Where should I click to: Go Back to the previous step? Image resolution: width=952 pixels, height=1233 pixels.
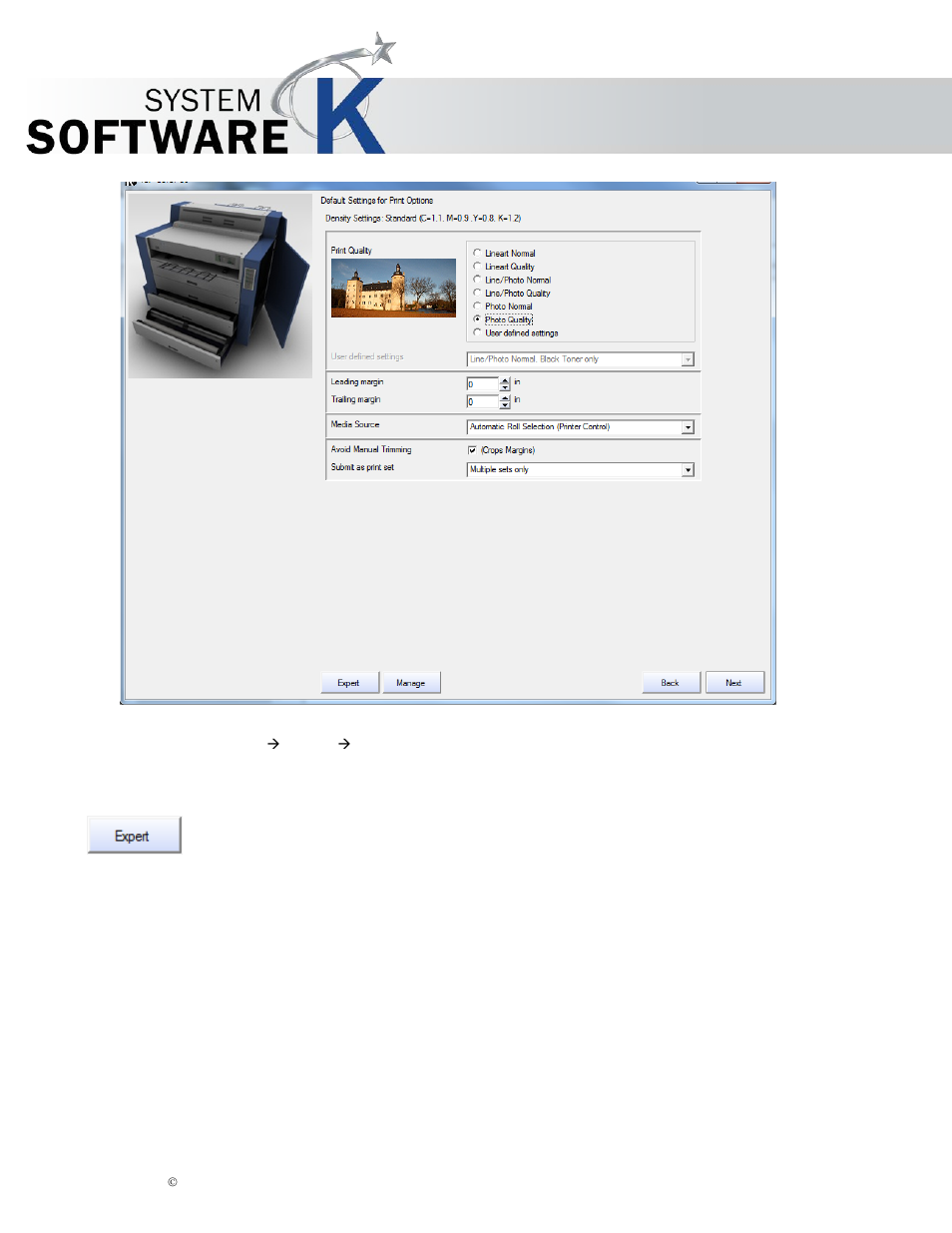671,683
